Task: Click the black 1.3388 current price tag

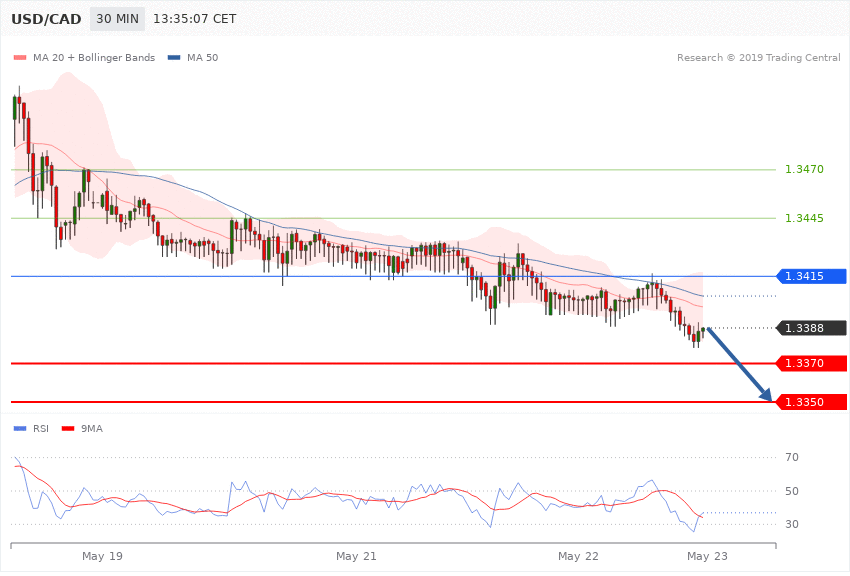Action: click(x=812, y=328)
